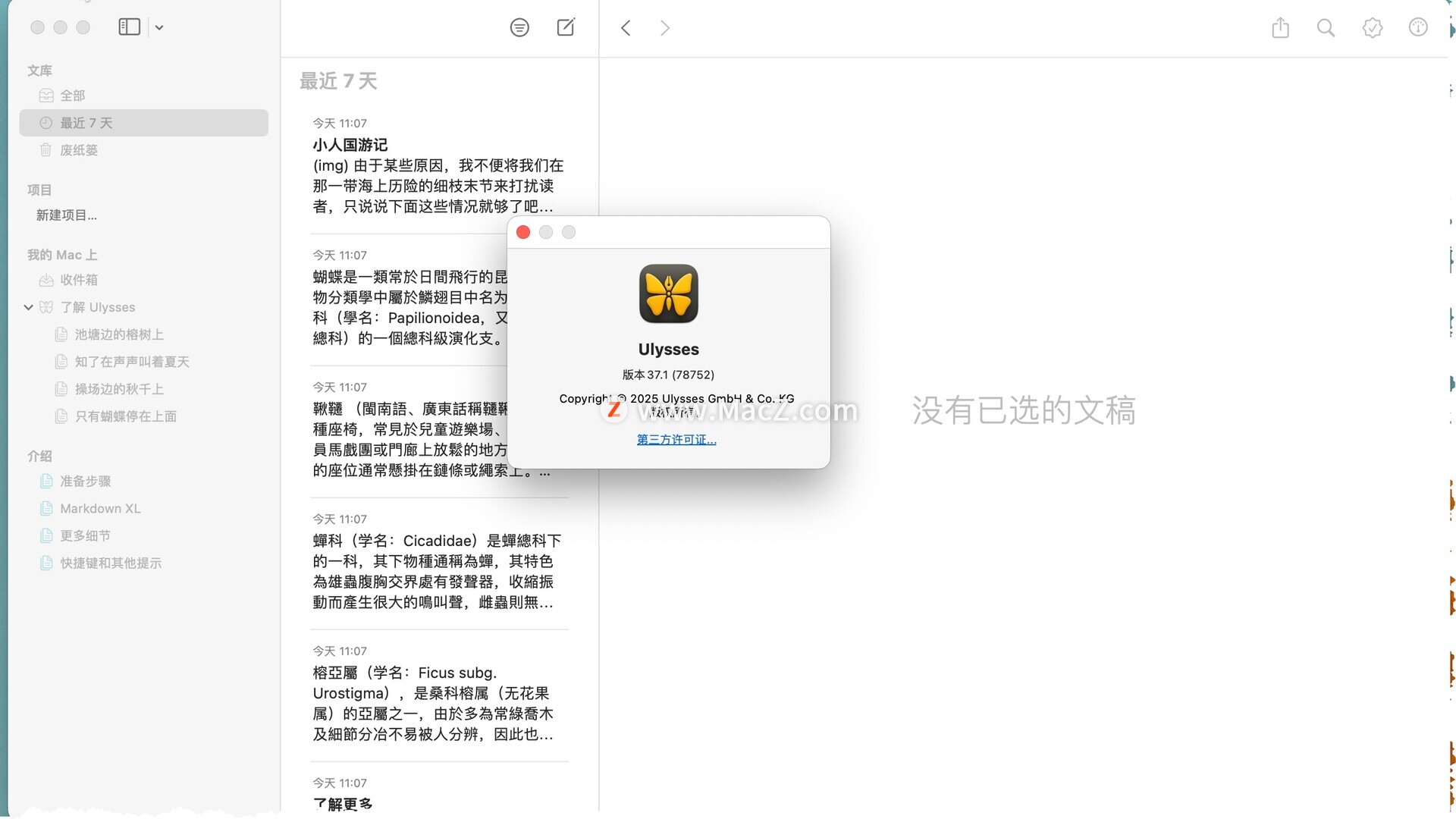The width and height of the screenshot is (1456, 819).
Task: Click the butterfly icon beside 了解 Ulysses
Action: coord(46,307)
